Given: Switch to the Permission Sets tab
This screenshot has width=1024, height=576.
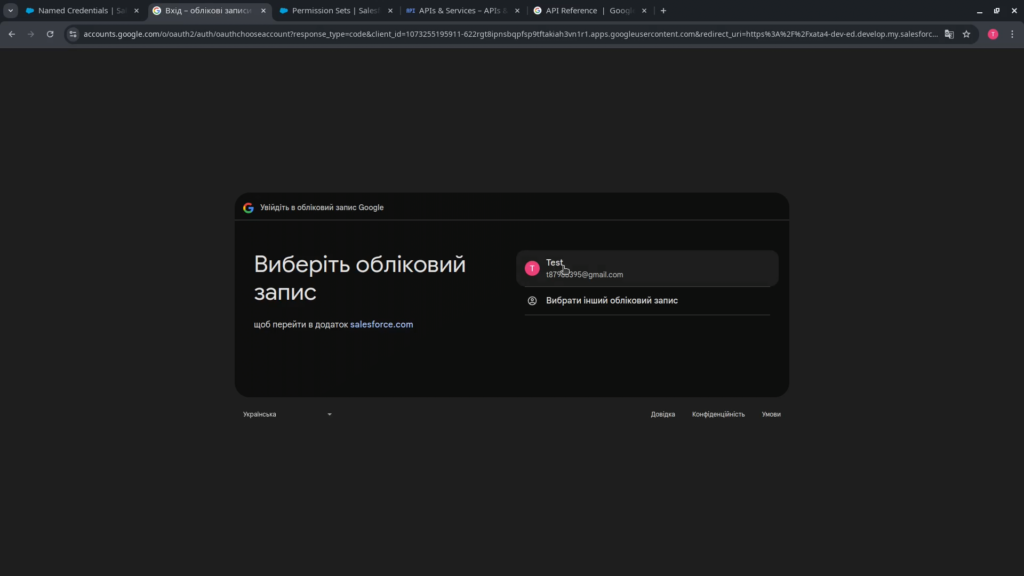Looking at the screenshot, I should 335,10.
